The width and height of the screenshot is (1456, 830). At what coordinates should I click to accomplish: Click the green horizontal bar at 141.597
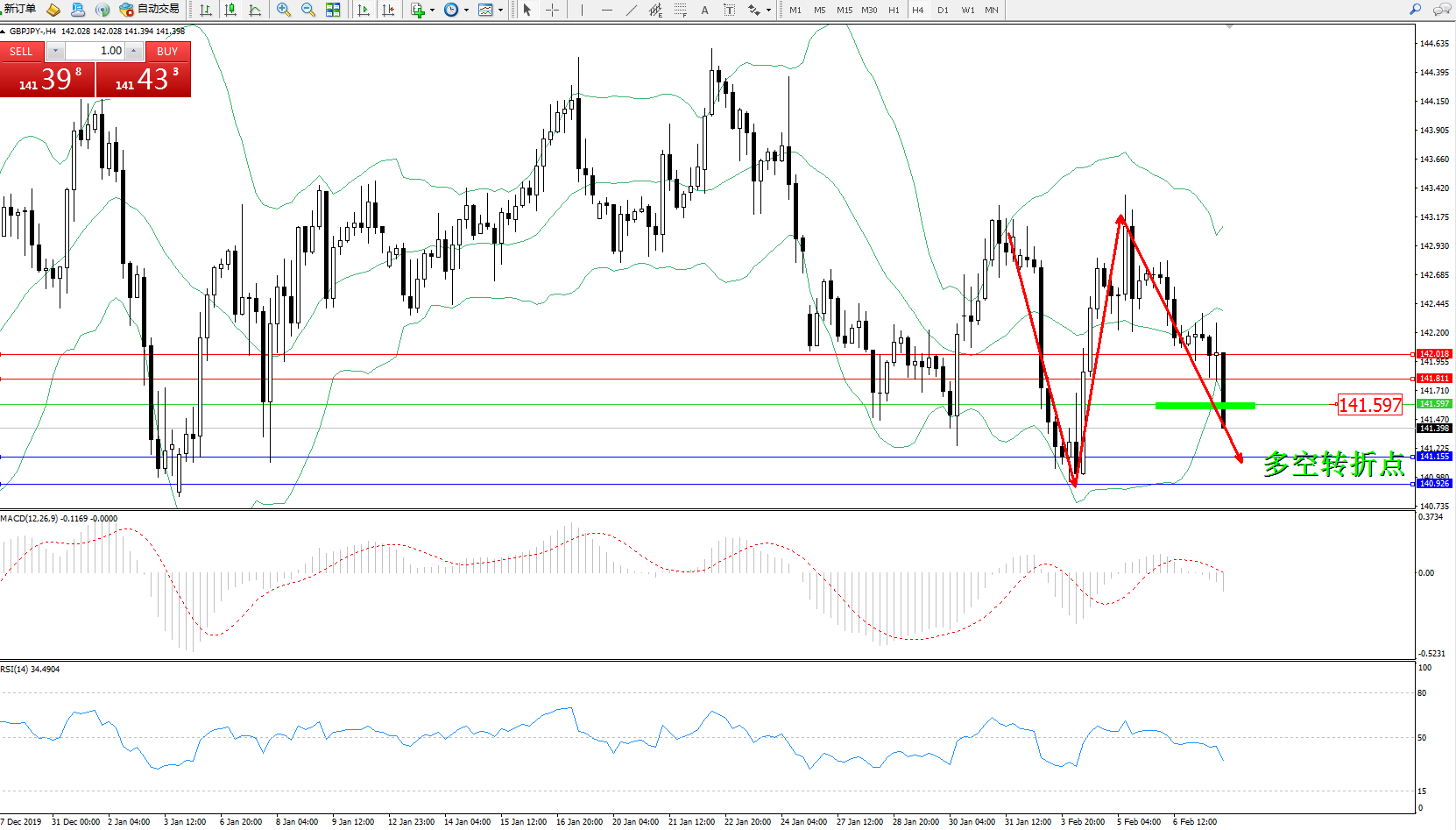click(x=1205, y=406)
